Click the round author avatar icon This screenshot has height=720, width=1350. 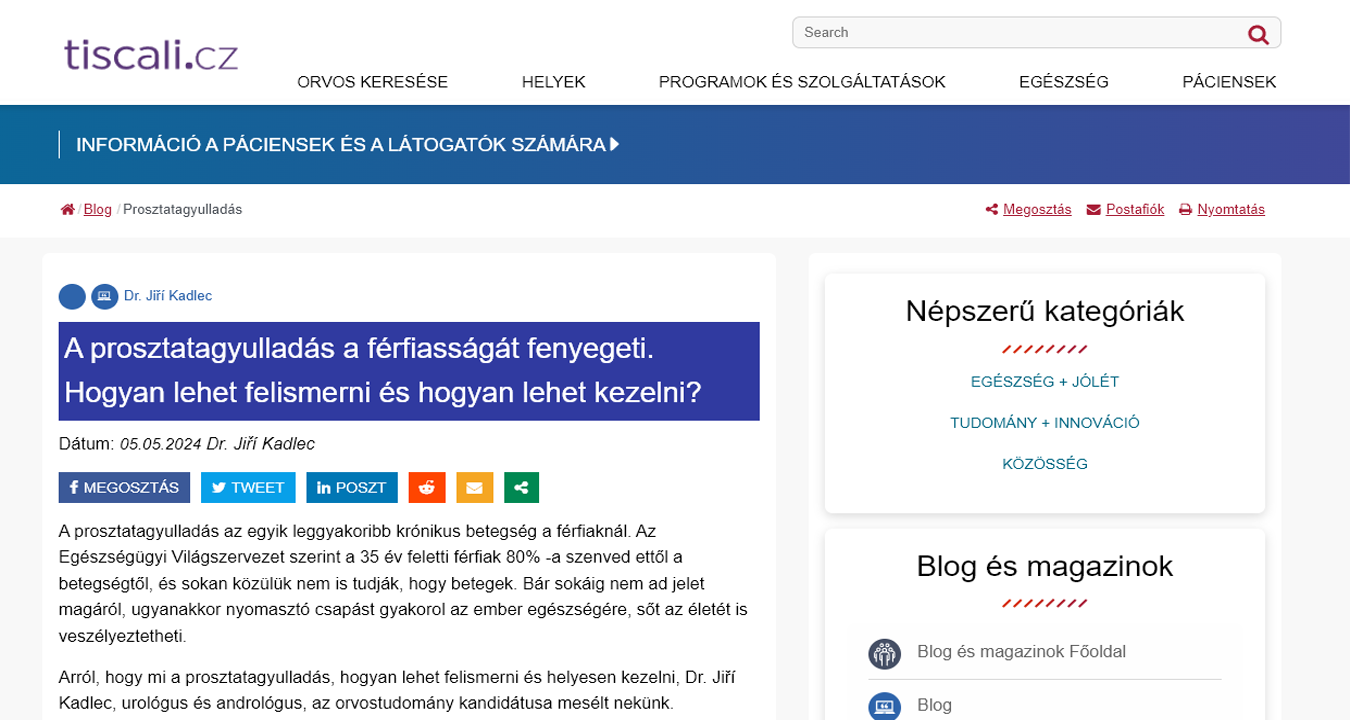tap(72, 296)
